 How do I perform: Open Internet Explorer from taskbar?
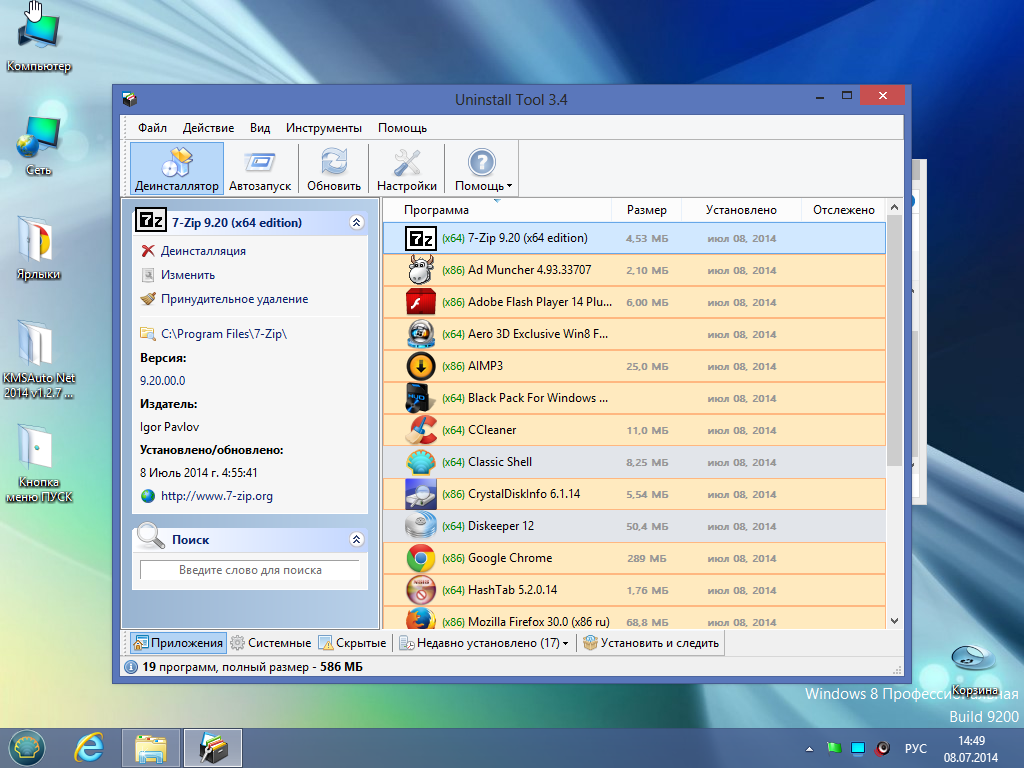tap(88, 747)
